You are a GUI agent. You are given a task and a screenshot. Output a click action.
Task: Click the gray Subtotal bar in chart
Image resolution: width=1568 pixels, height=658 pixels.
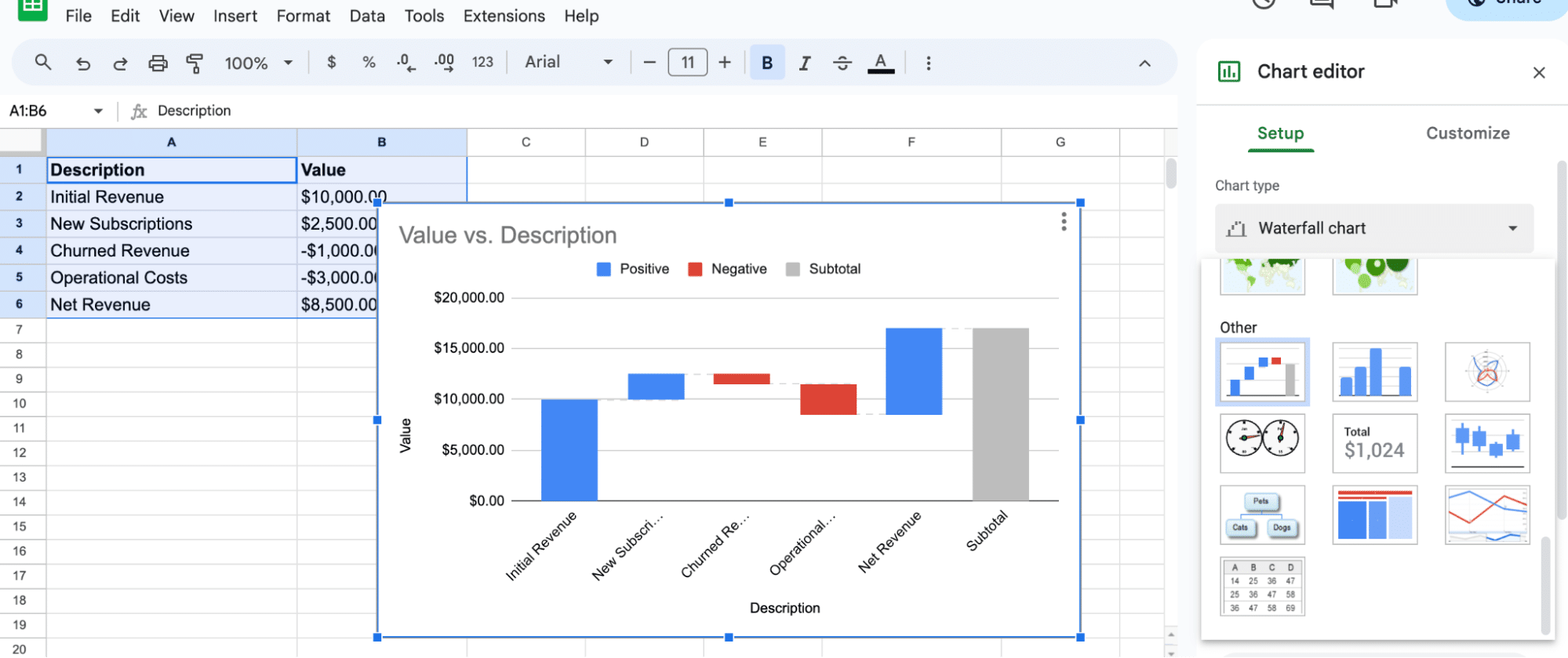point(1000,414)
